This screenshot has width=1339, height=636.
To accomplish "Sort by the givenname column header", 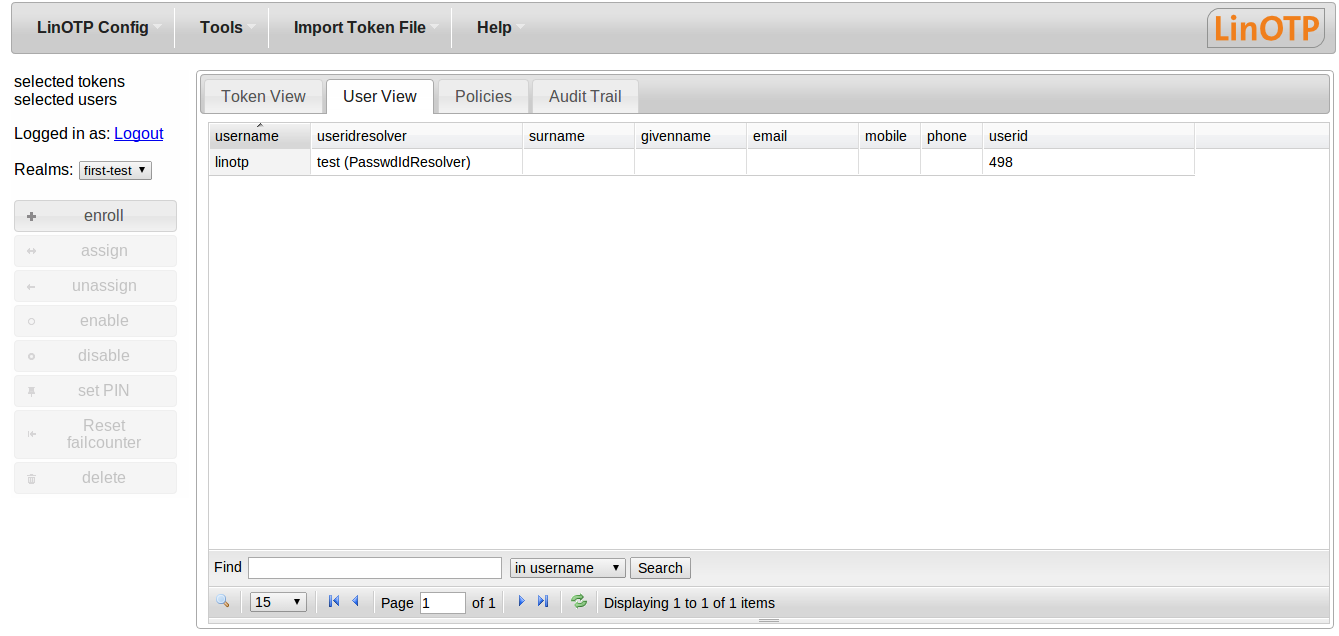I will pos(690,136).
